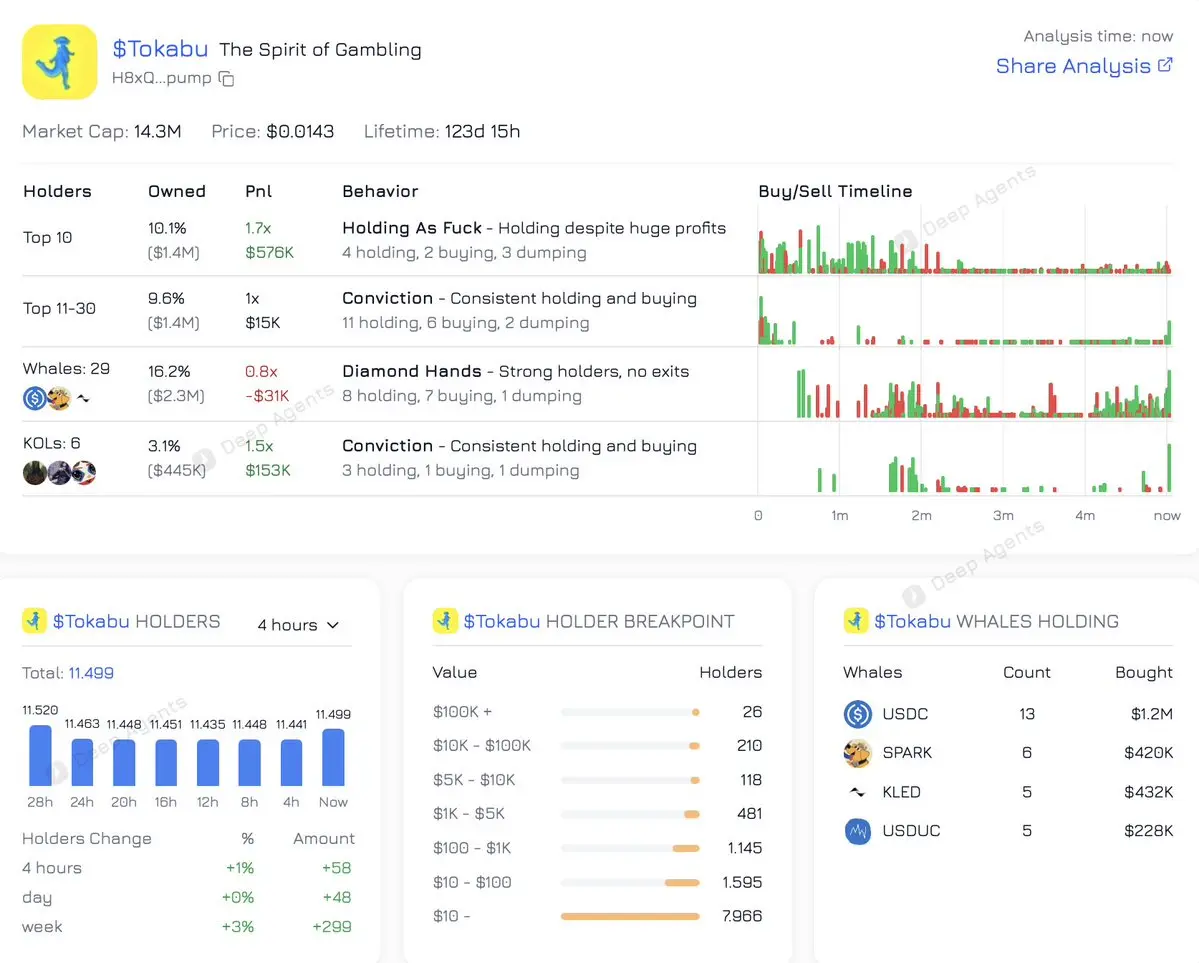Click the Total 11.499 holders value
Image resolution: width=1199 pixels, height=963 pixels.
click(91, 673)
